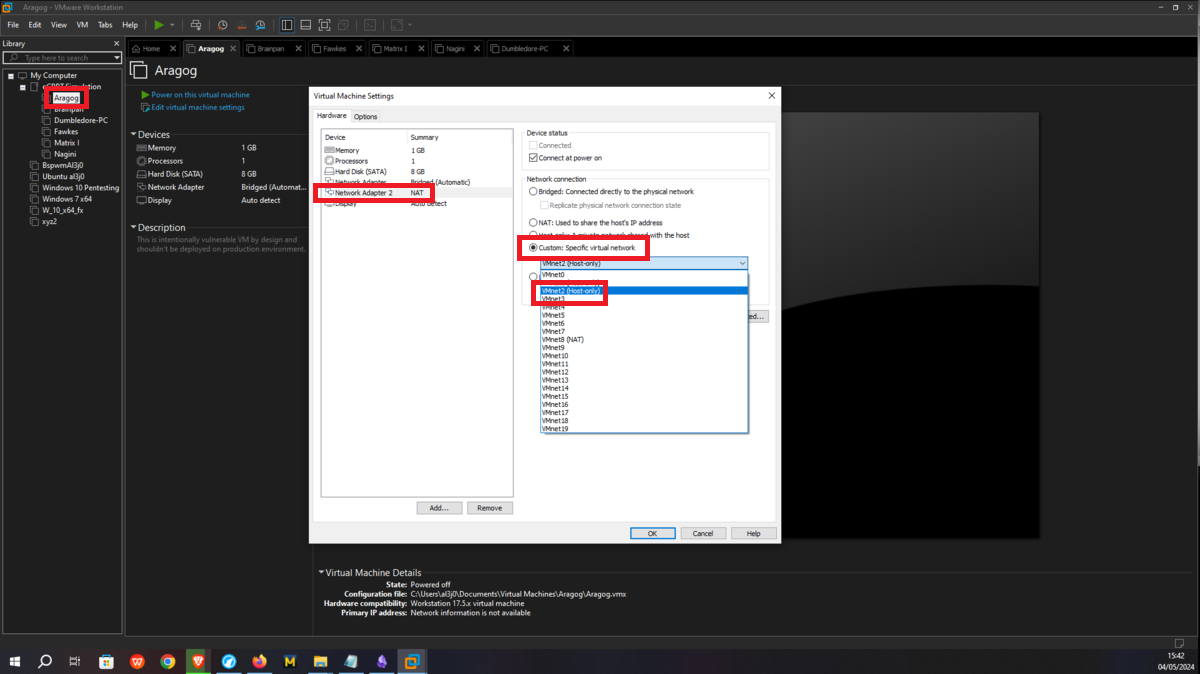Open the Library search dropdown arrow
Image resolution: width=1200 pixels, height=674 pixels.
tap(117, 58)
